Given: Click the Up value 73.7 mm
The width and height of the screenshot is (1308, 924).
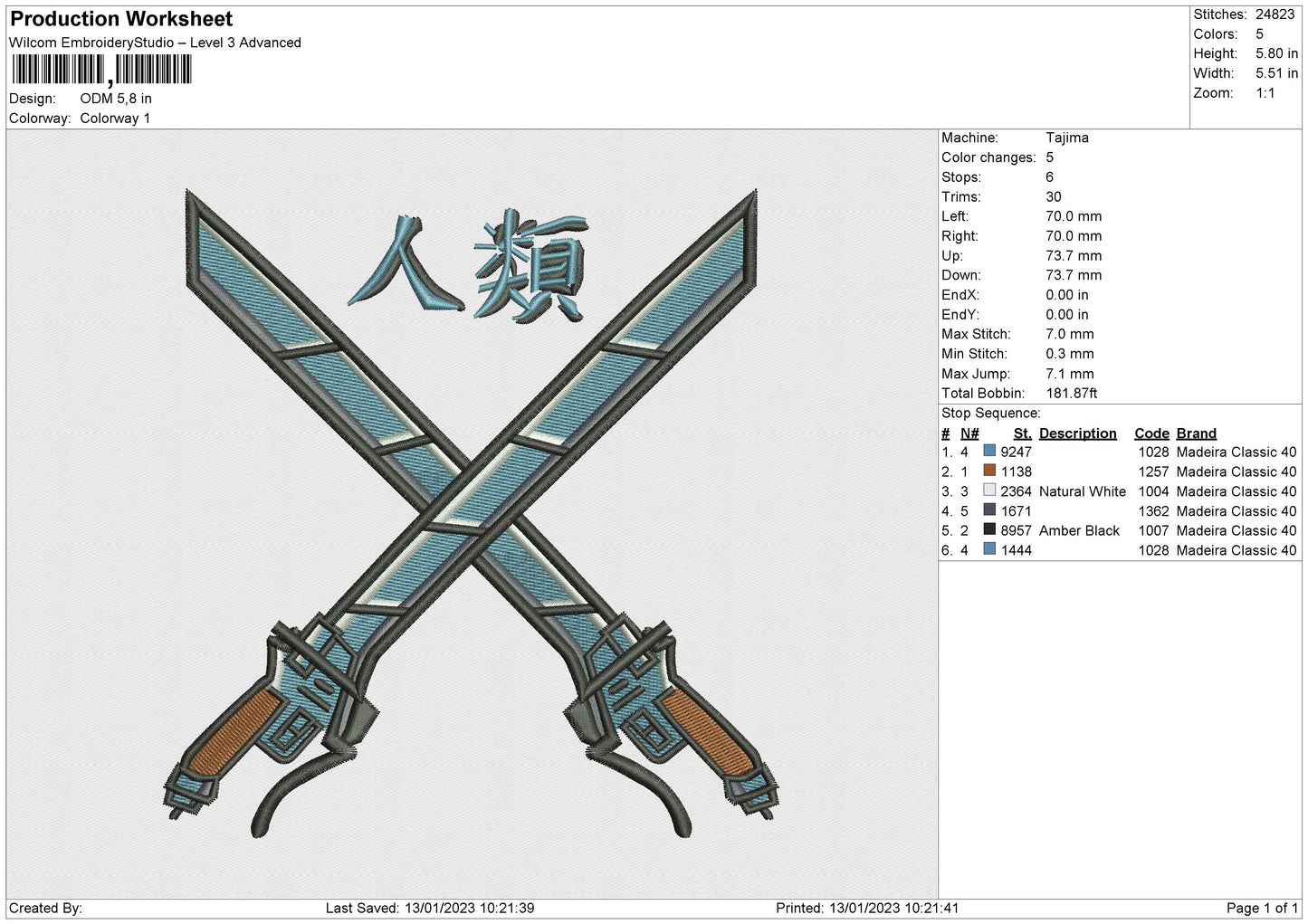Looking at the screenshot, I should (1074, 256).
